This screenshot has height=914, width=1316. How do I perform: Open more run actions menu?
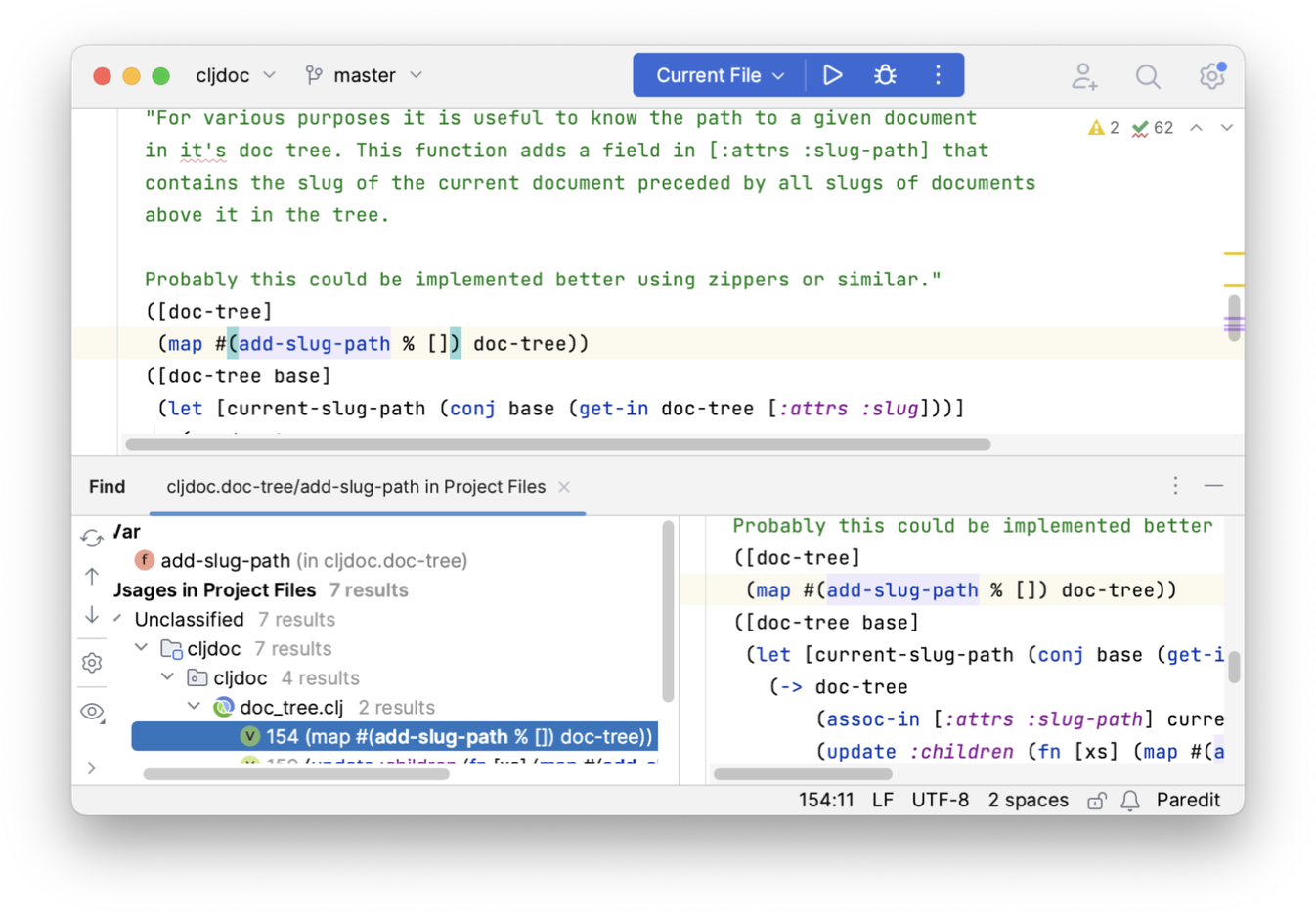[938, 75]
